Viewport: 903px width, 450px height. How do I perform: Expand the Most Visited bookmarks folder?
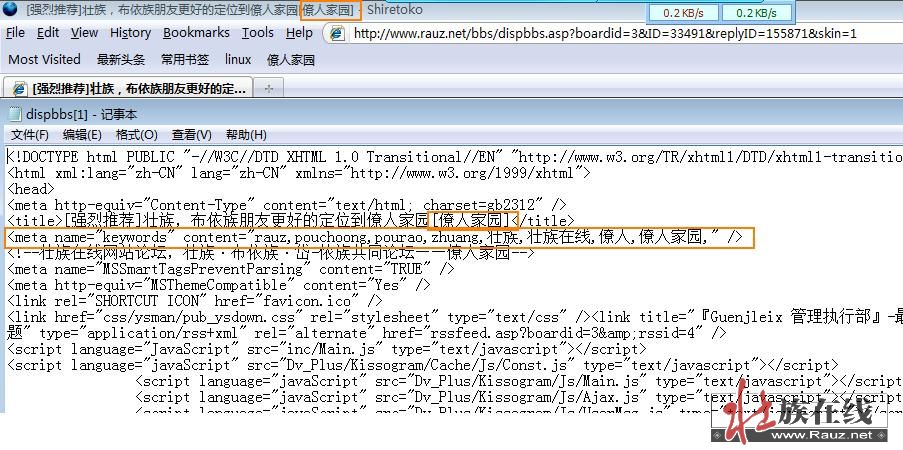(x=44, y=60)
